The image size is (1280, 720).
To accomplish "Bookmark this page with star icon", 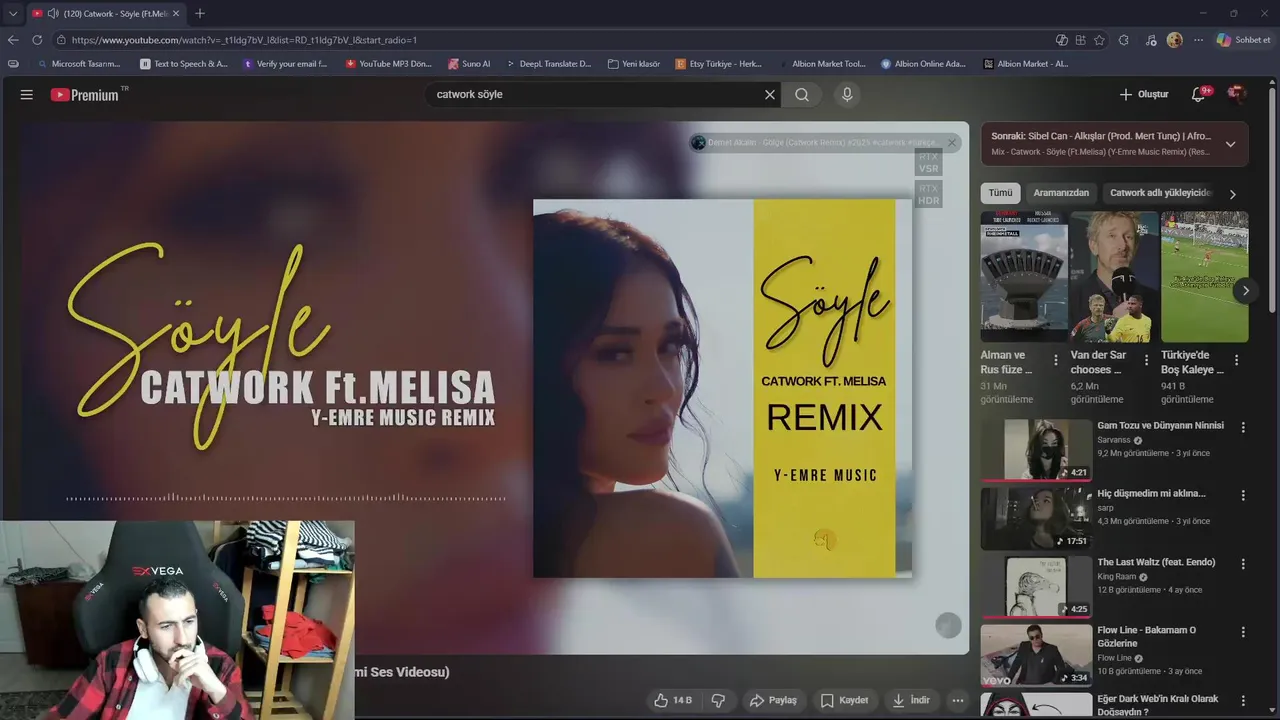I will 1099,40.
